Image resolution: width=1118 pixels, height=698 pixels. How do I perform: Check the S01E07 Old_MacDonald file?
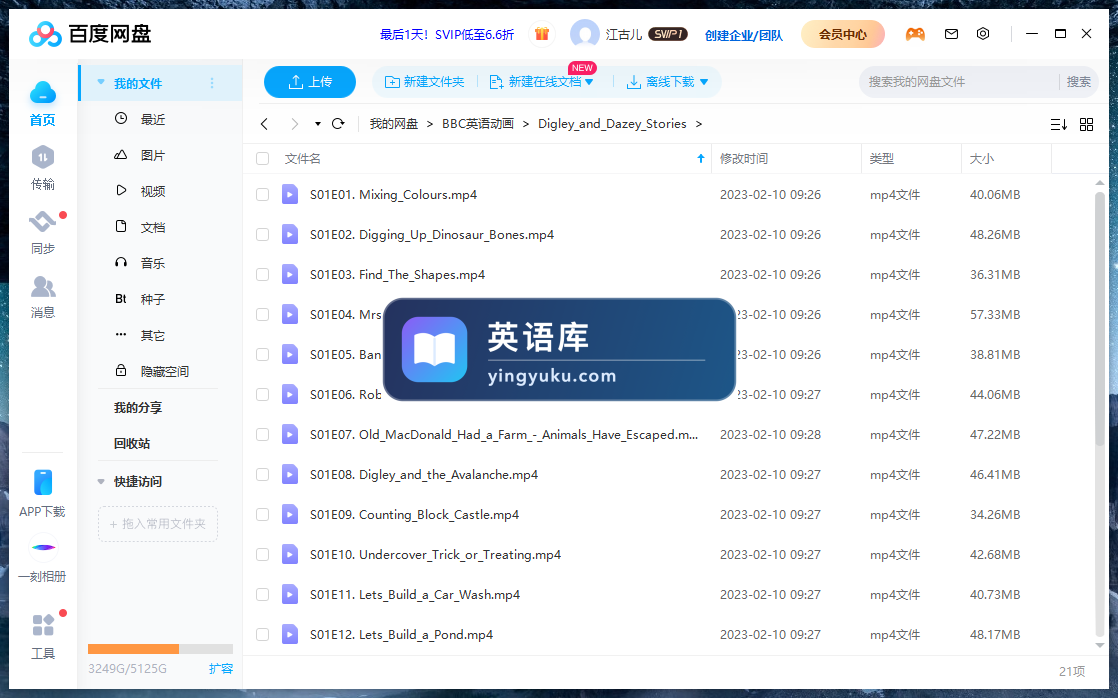tap(262, 434)
